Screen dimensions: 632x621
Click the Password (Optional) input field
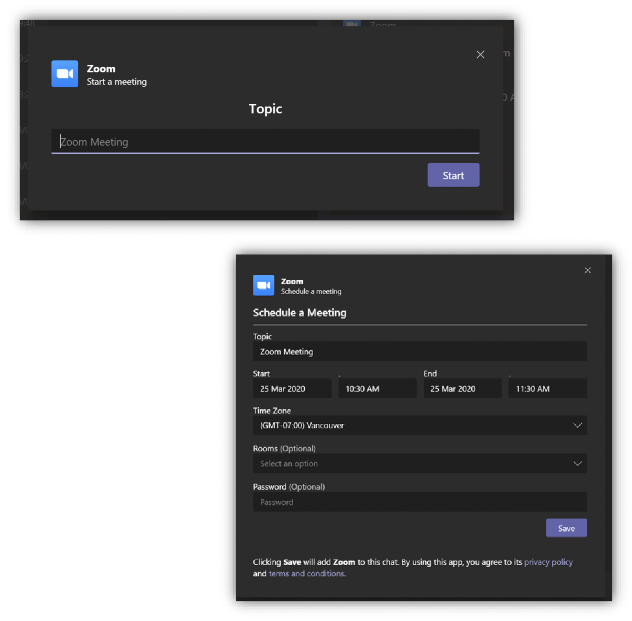click(420, 502)
